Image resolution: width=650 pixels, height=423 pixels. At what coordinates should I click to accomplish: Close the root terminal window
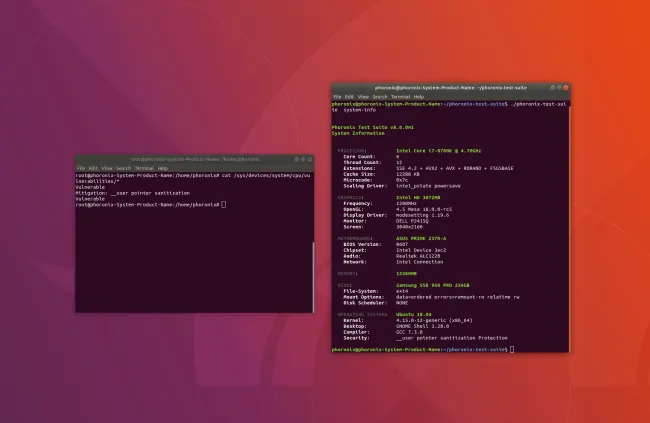(x=310, y=159)
